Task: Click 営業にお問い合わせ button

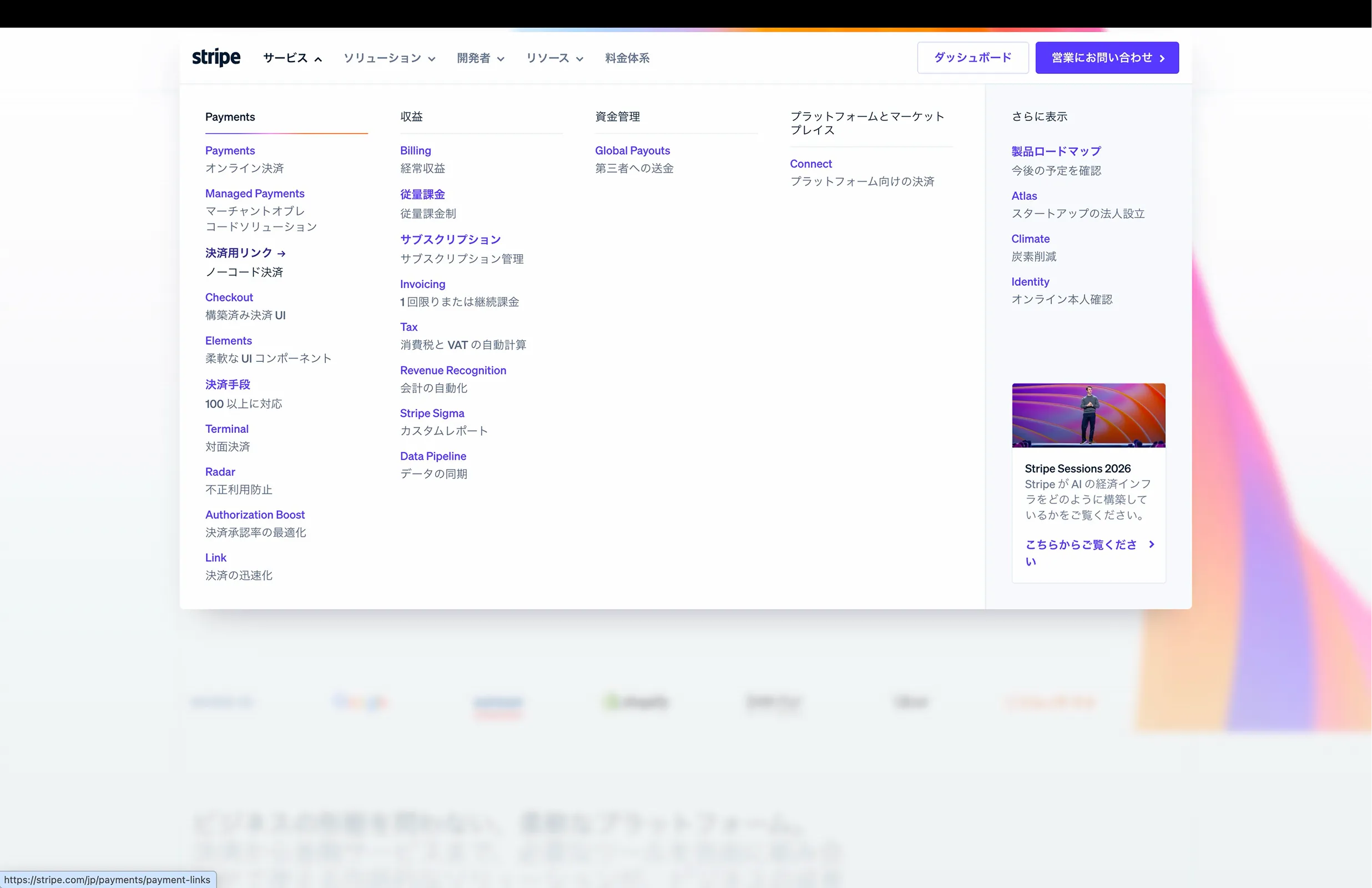Action: (x=1107, y=58)
